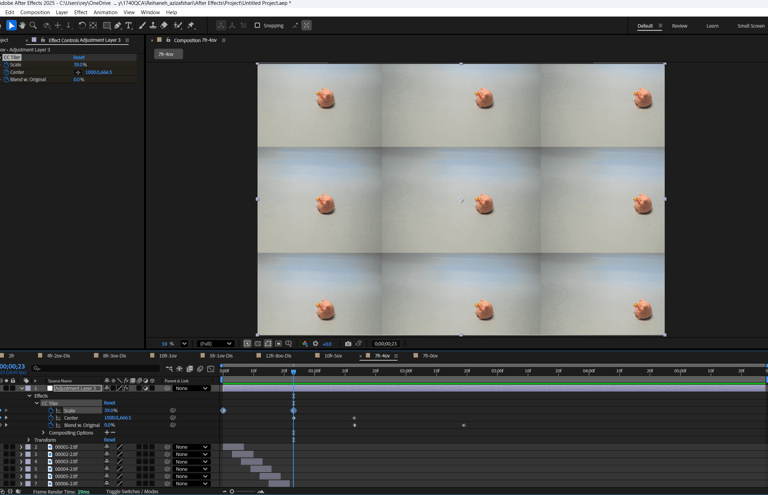Select the Type tool
The image size is (768, 495).
(x=129, y=25)
